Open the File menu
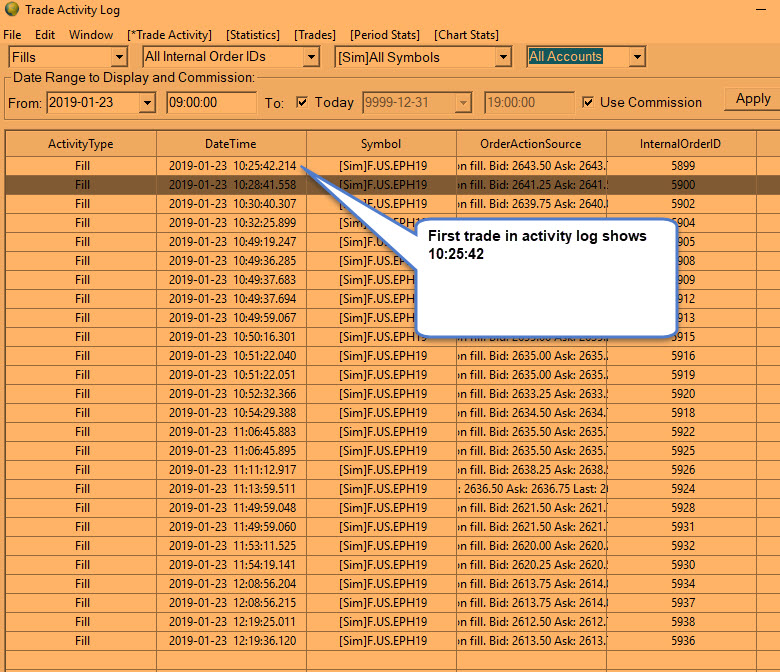 (12, 35)
